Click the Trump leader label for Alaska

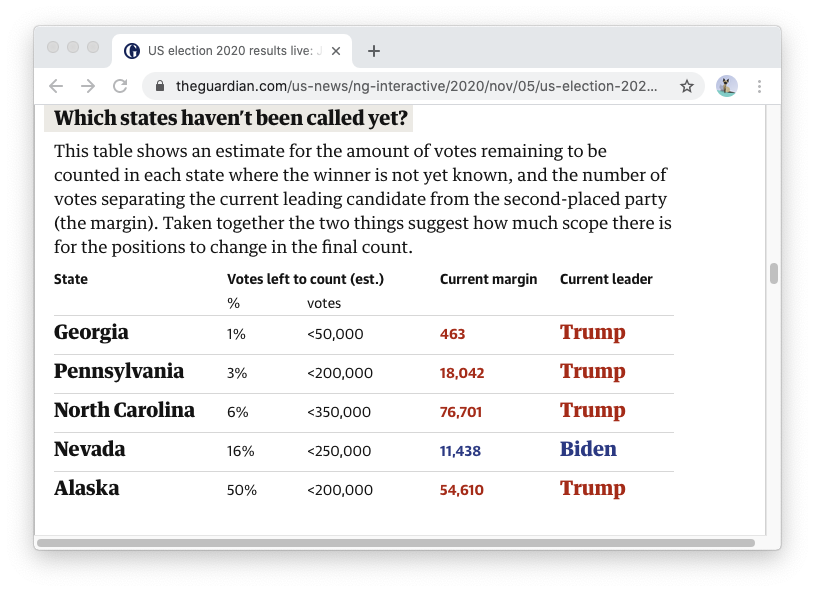592,488
